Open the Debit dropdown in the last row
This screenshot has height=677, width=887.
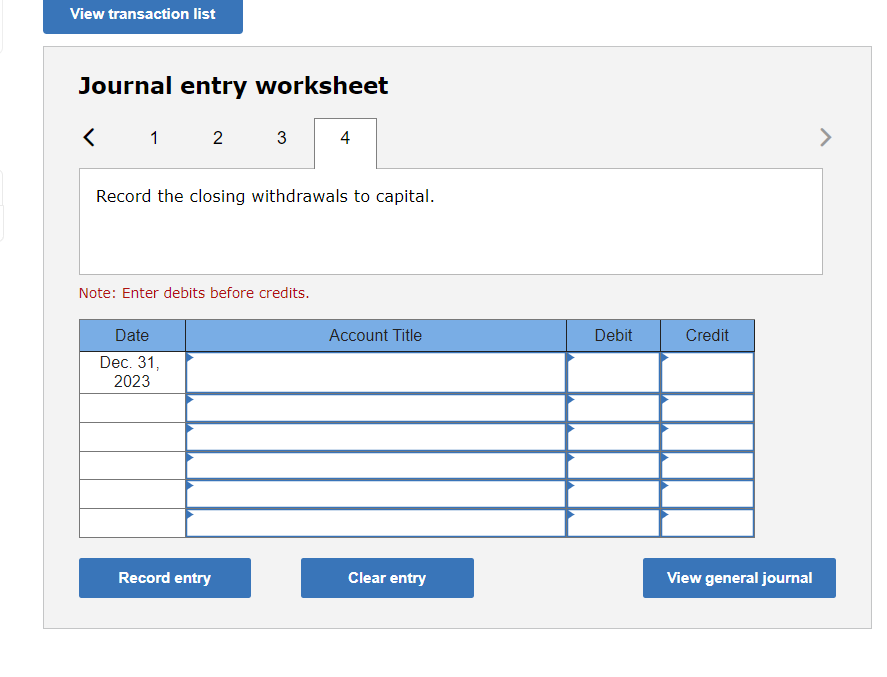(x=570, y=513)
